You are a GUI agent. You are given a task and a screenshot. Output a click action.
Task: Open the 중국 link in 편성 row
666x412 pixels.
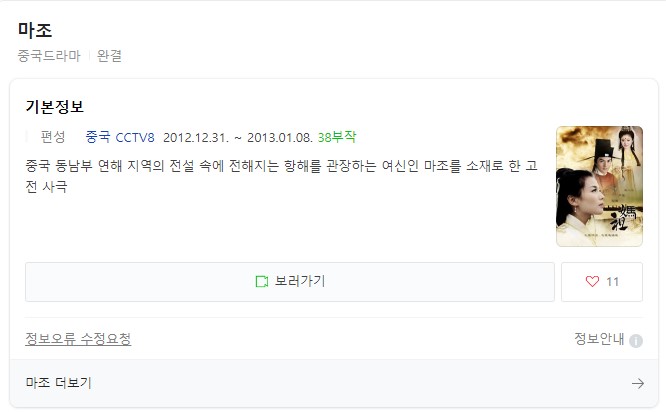pos(98,137)
